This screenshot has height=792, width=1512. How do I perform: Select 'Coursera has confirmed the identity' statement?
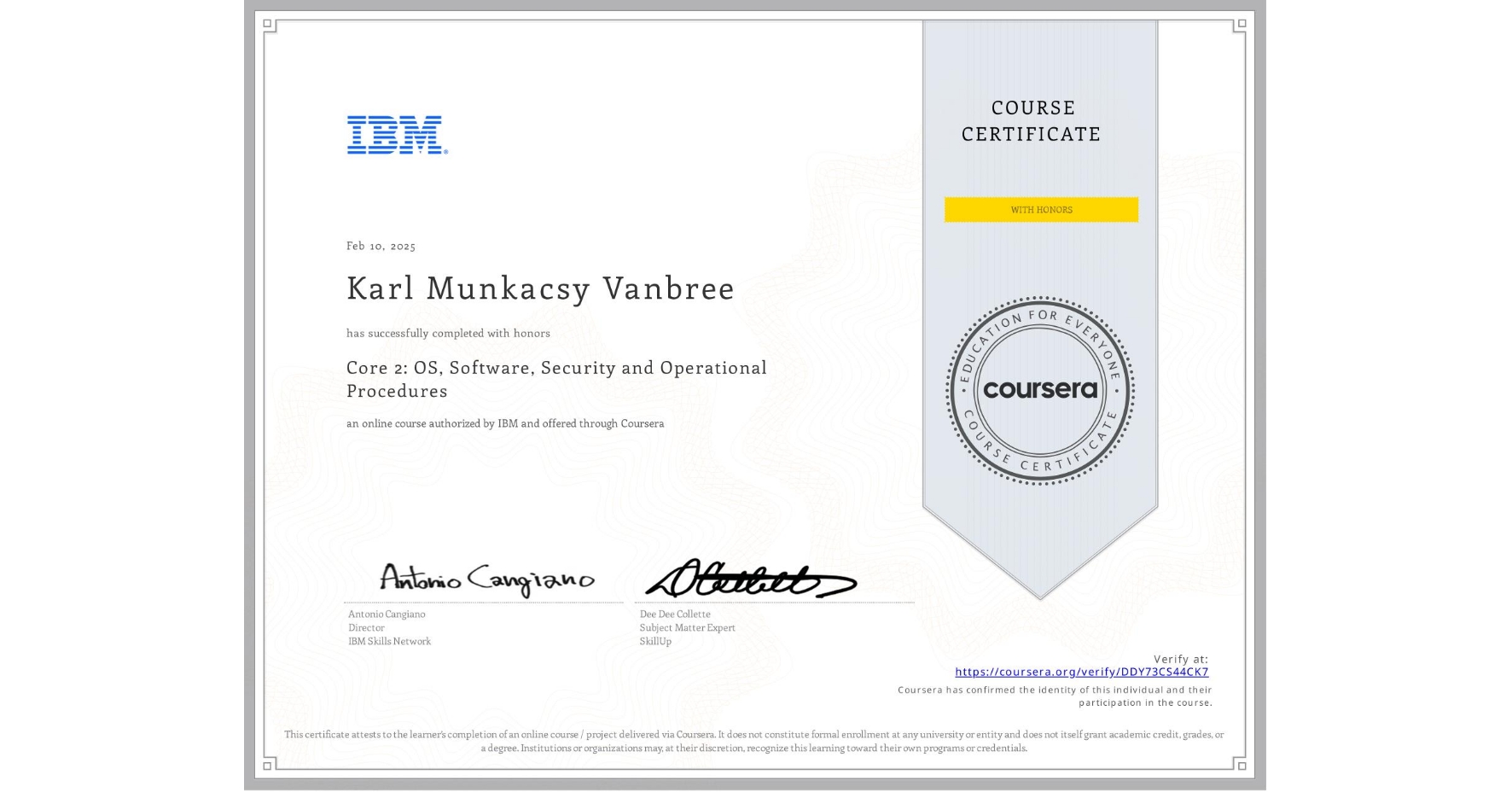[x=1055, y=696]
